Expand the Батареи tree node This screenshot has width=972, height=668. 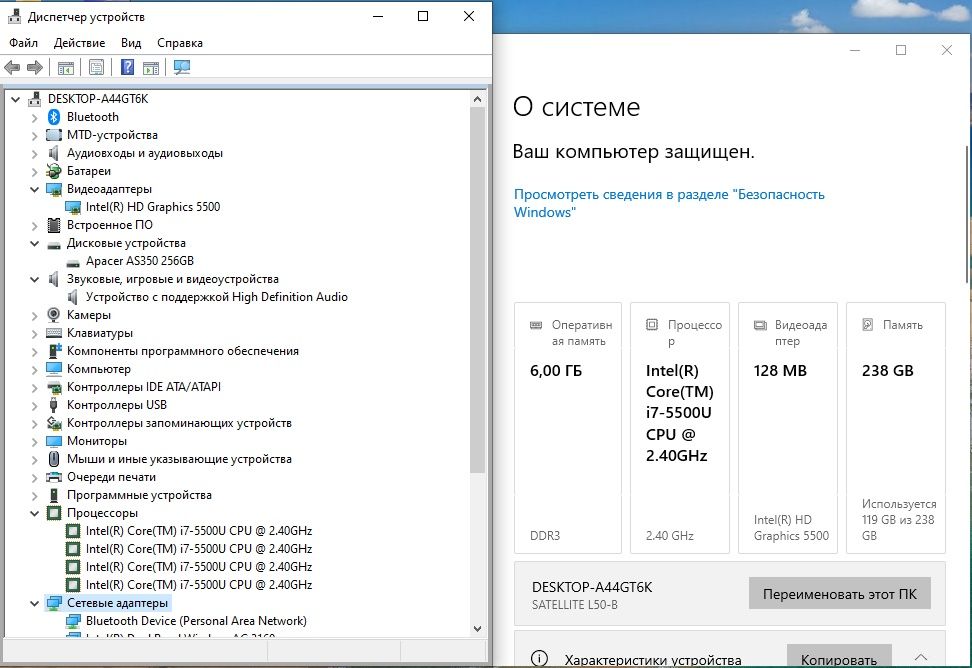tap(35, 171)
